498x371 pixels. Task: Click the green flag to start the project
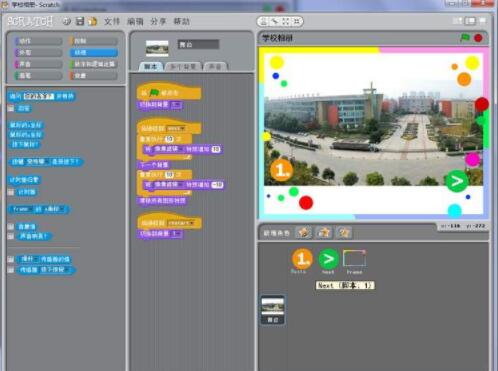[465, 38]
